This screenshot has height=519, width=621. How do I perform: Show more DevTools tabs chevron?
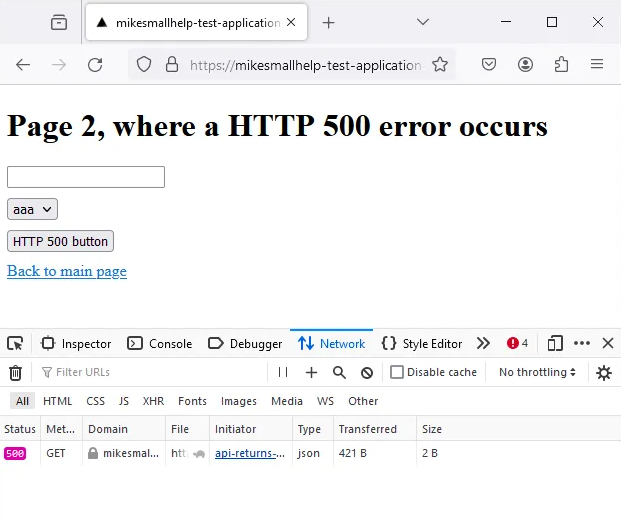click(483, 343)
